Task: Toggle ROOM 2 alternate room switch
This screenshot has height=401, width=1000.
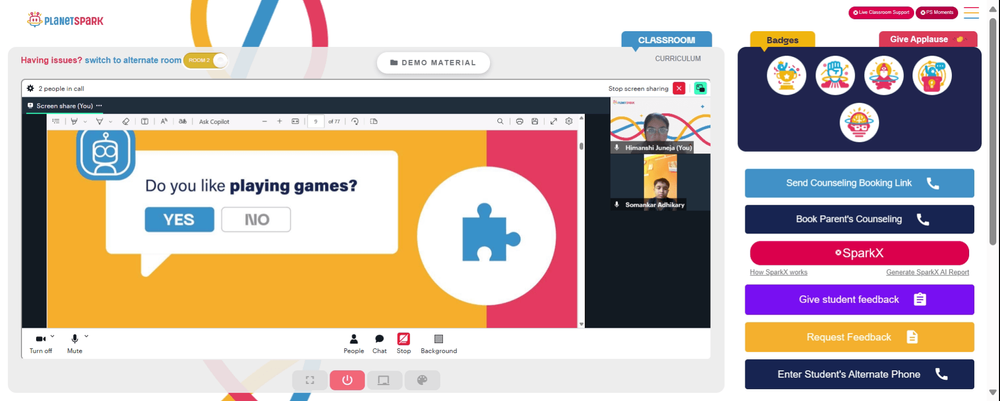Action: click(x=205, y=61)
